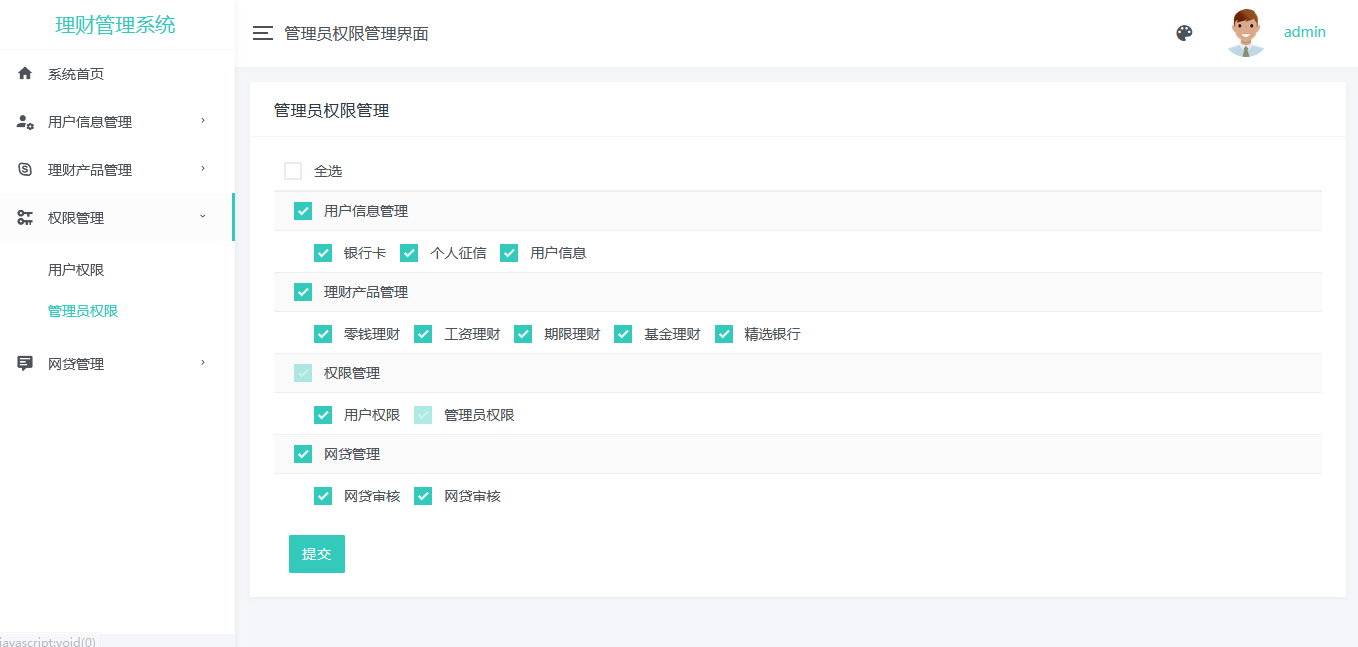Viewport: 1358px width, 647px height.
Task: Select the 管理员权限 submenu item
Action: point(83,311)
